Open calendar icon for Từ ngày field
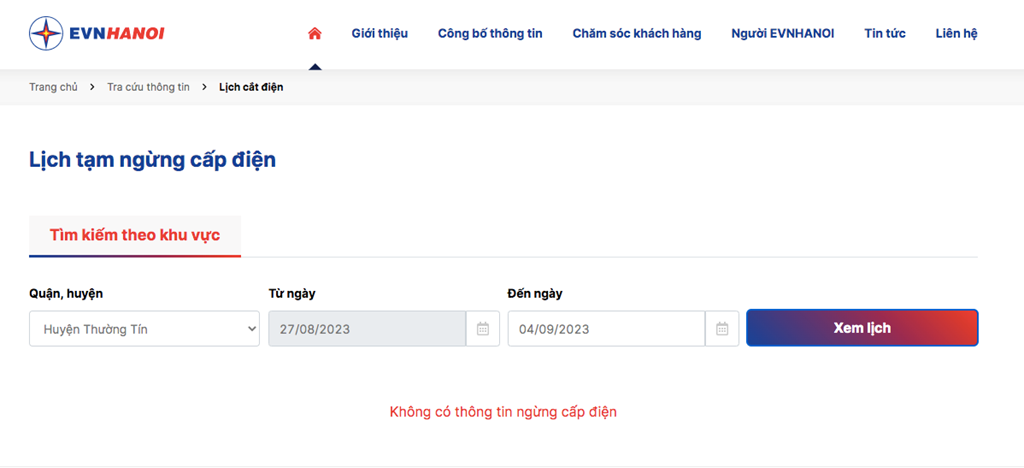Viewport: 1024px width, 468px height. (x=483, y=328)
